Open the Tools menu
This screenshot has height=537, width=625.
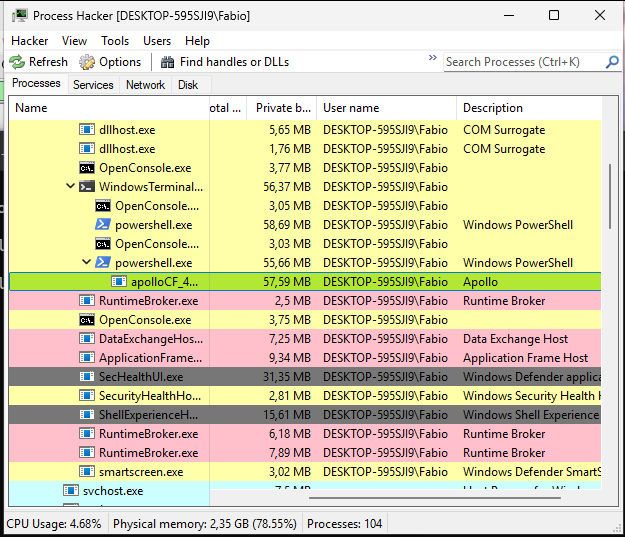(x=115, y=41)
